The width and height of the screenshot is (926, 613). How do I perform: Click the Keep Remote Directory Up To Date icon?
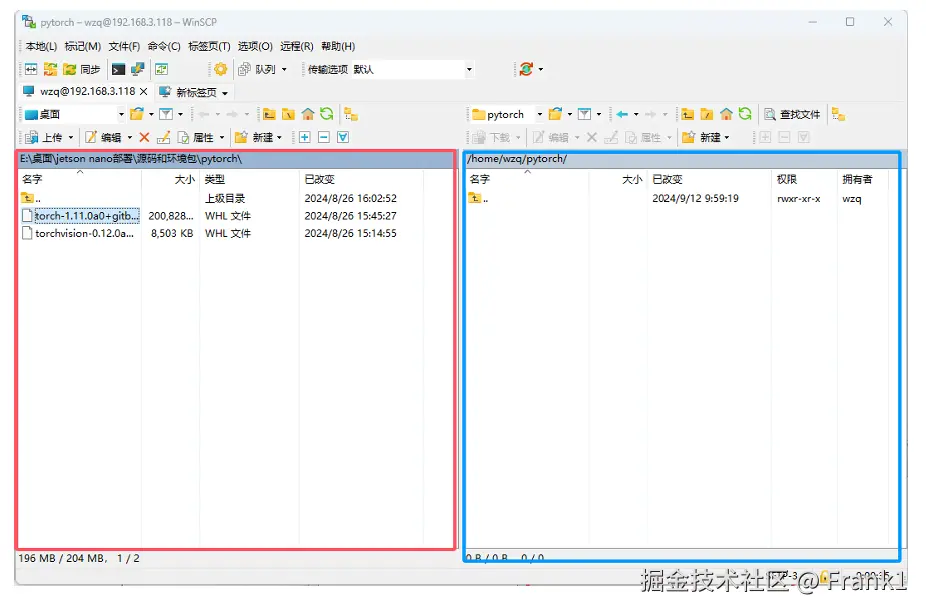[161, 70]
